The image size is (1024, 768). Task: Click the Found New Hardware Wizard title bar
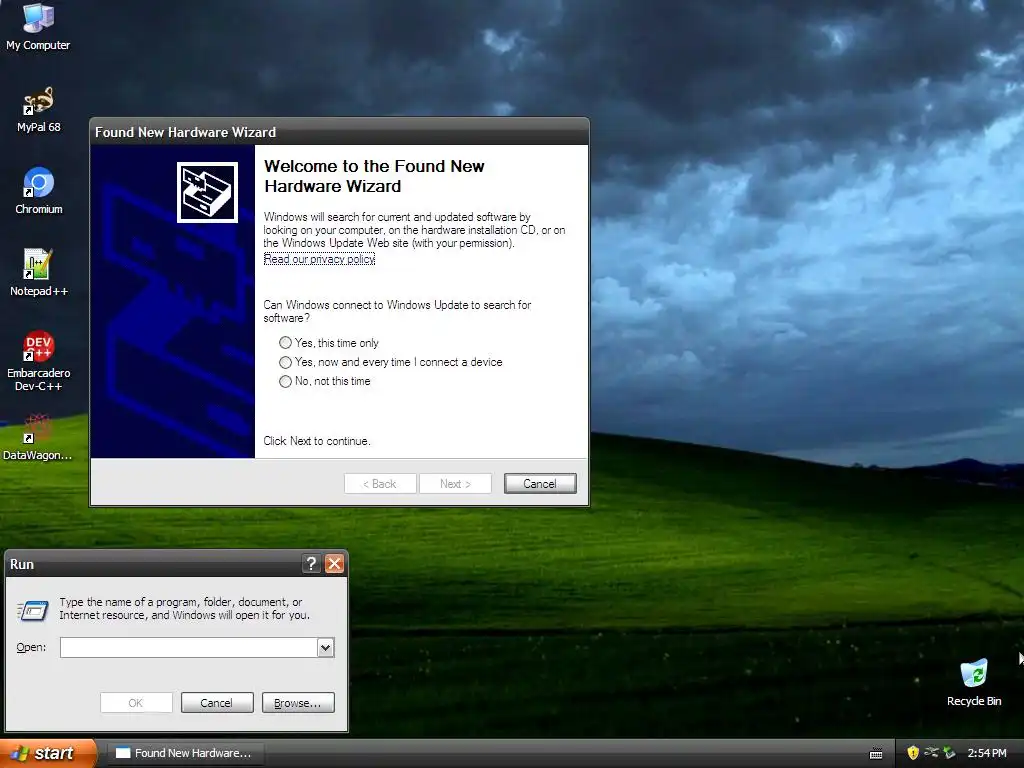(339, 132)
